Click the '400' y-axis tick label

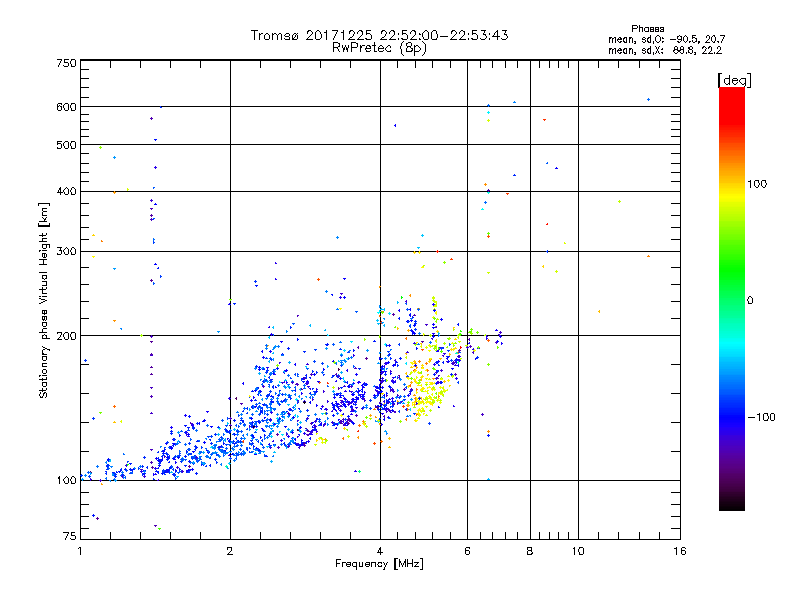(66, 192)
